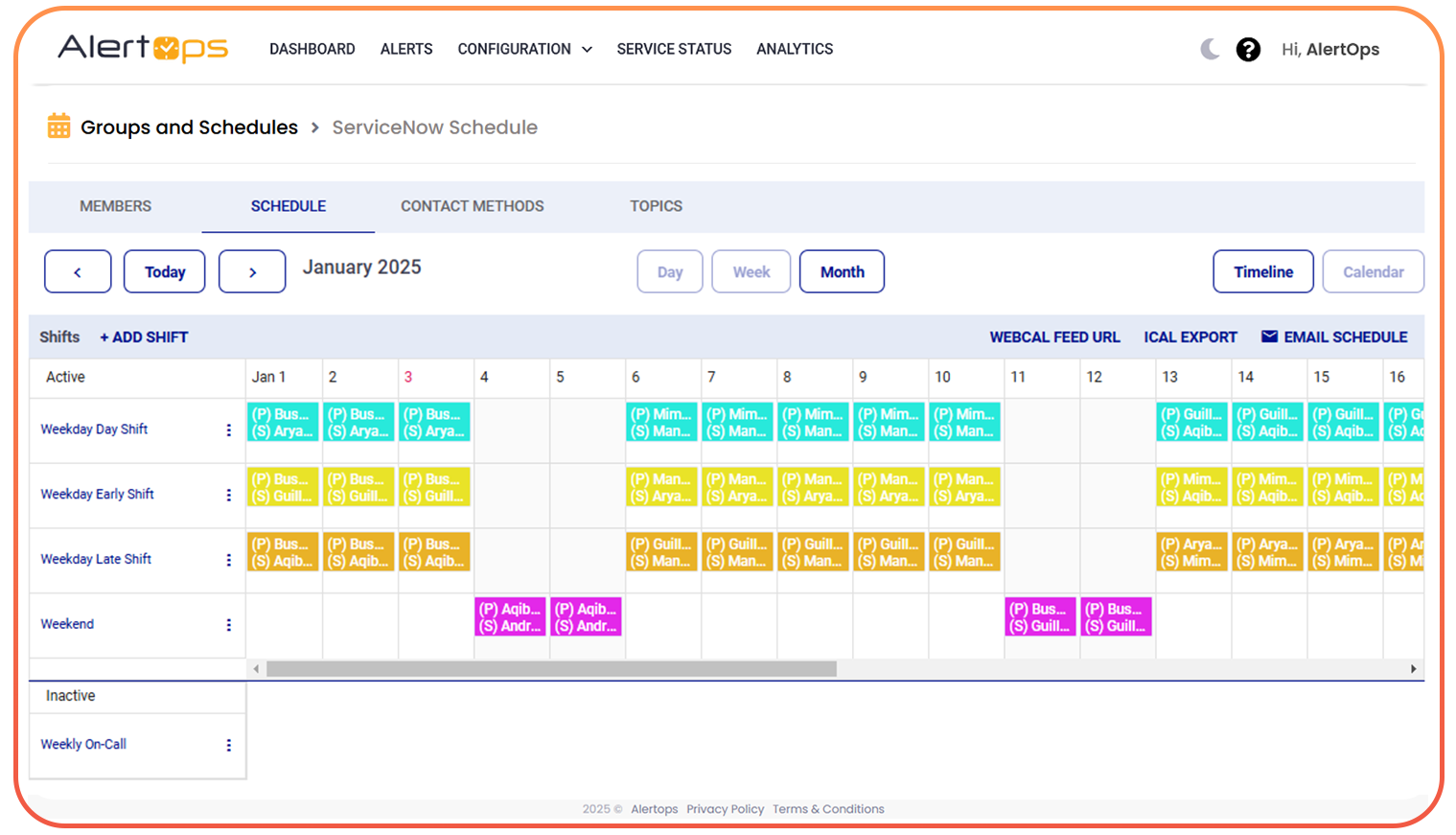Select the Jan 4 Weekend shift block
The width and height of the screenshot is (1456, 835).
510,617
